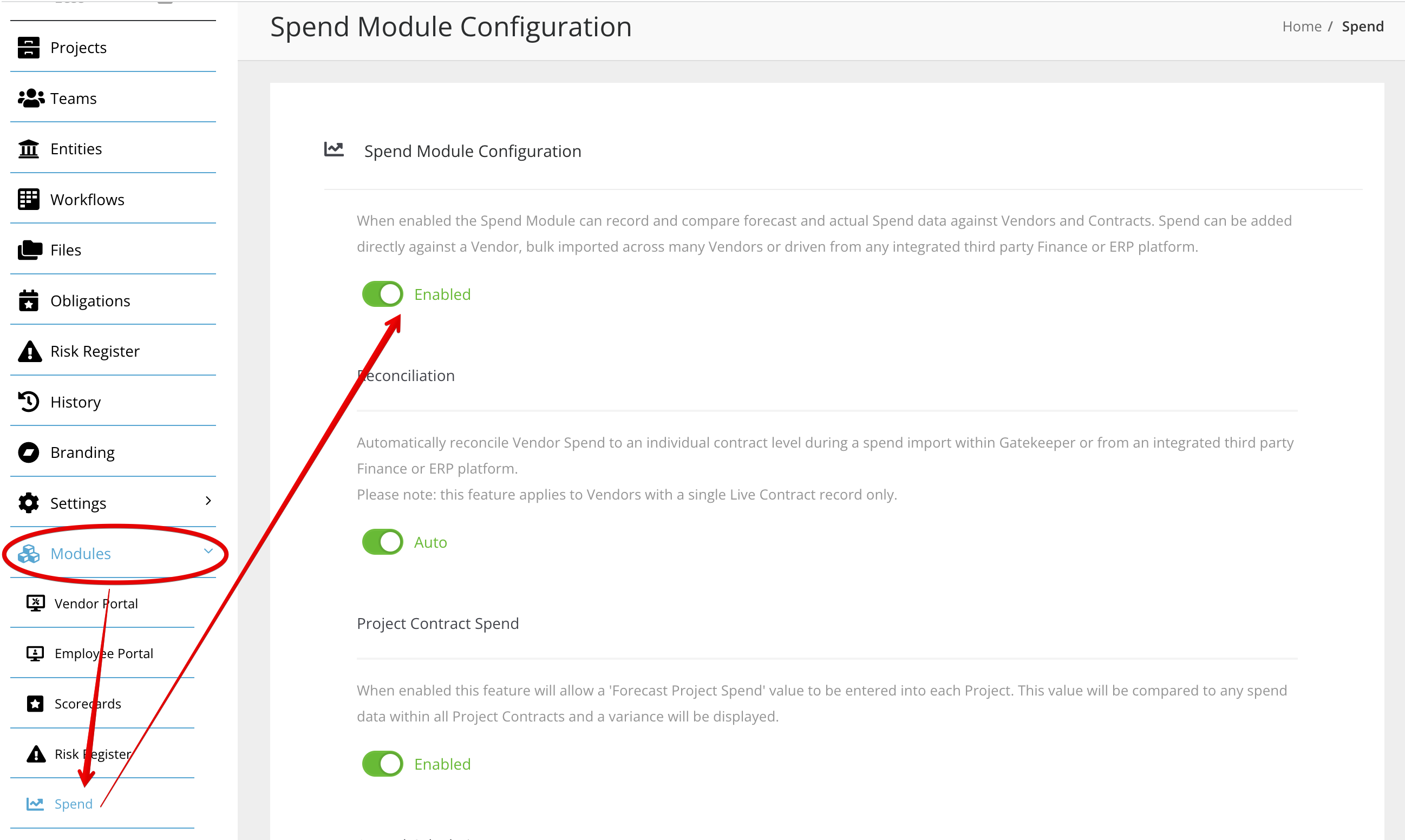Screen dimensions: 1405x840
Task: Click the Scorecards star icon
Action: 35,704
